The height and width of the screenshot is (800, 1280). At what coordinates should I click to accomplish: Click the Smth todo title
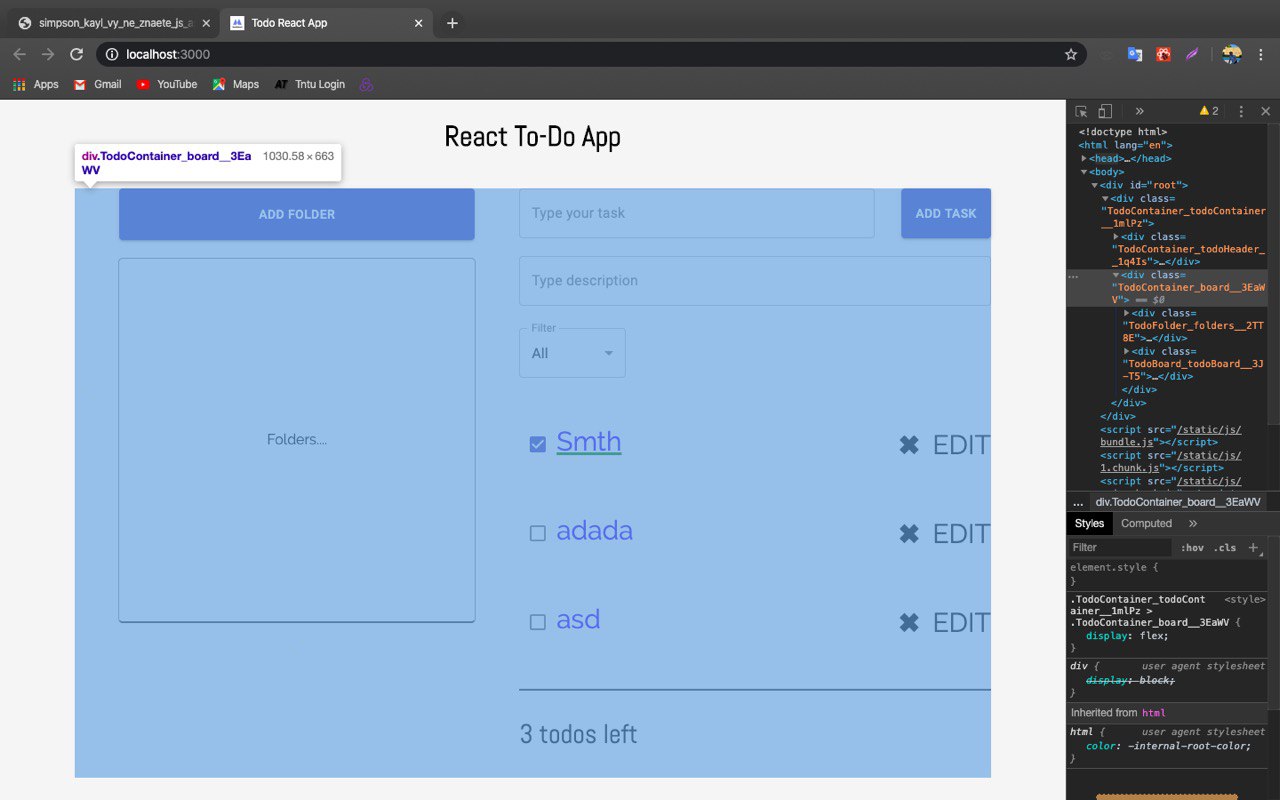point(589,442)
